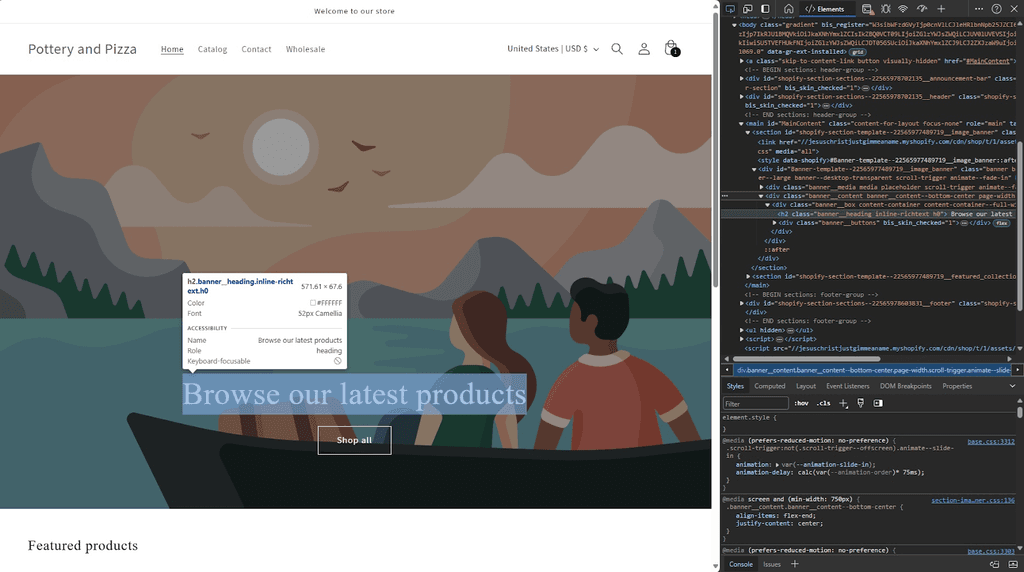1024x572 pixels.
Task: Click the Pottery and Pizza store title
Action: pos(82,49)
